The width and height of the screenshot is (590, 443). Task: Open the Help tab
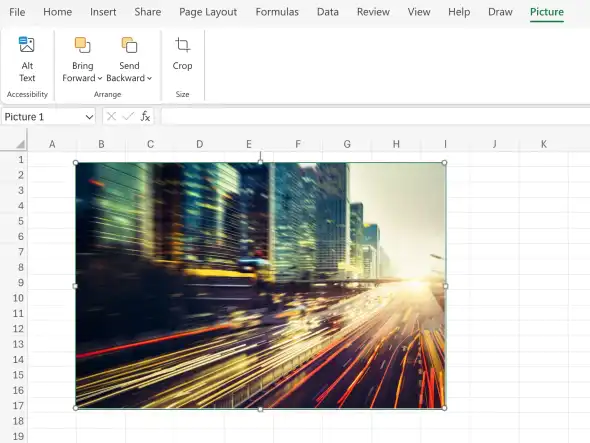pos(459,12)
